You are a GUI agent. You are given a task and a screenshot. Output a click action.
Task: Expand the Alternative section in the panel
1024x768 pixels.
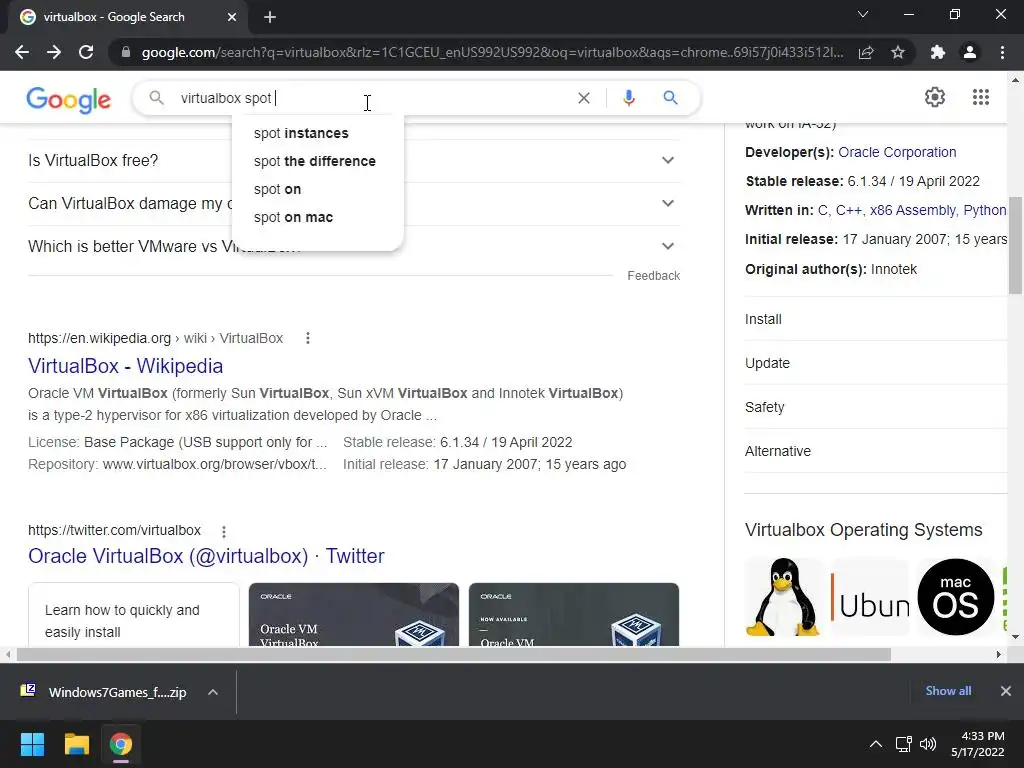[876, 451]
